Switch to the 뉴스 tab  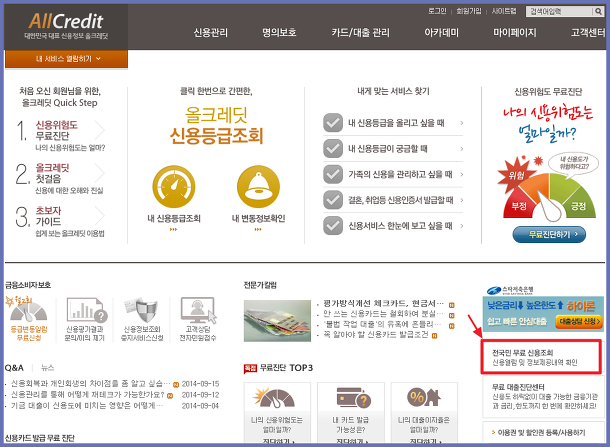pos(47,368)
